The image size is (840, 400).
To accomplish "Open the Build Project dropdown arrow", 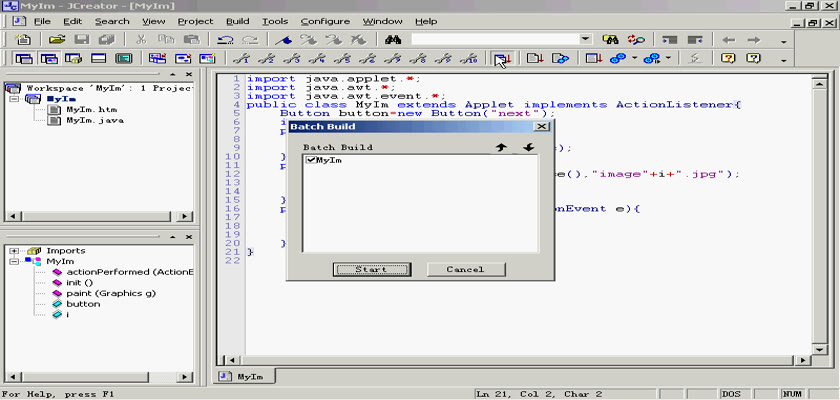I will click(x=635, y=58).
